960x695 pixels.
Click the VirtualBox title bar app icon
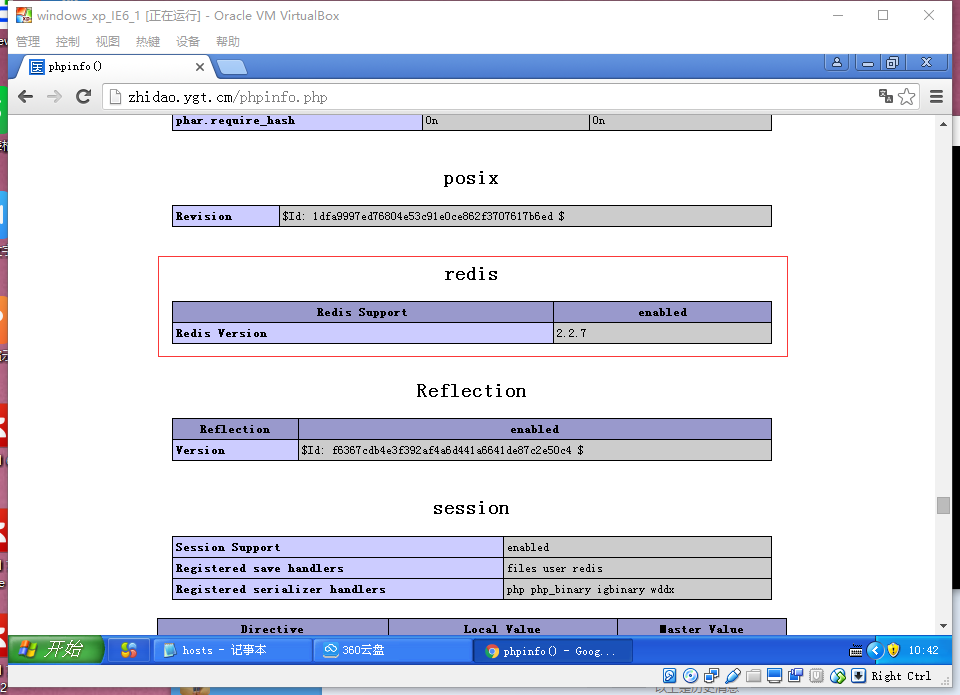pos(23,15)
